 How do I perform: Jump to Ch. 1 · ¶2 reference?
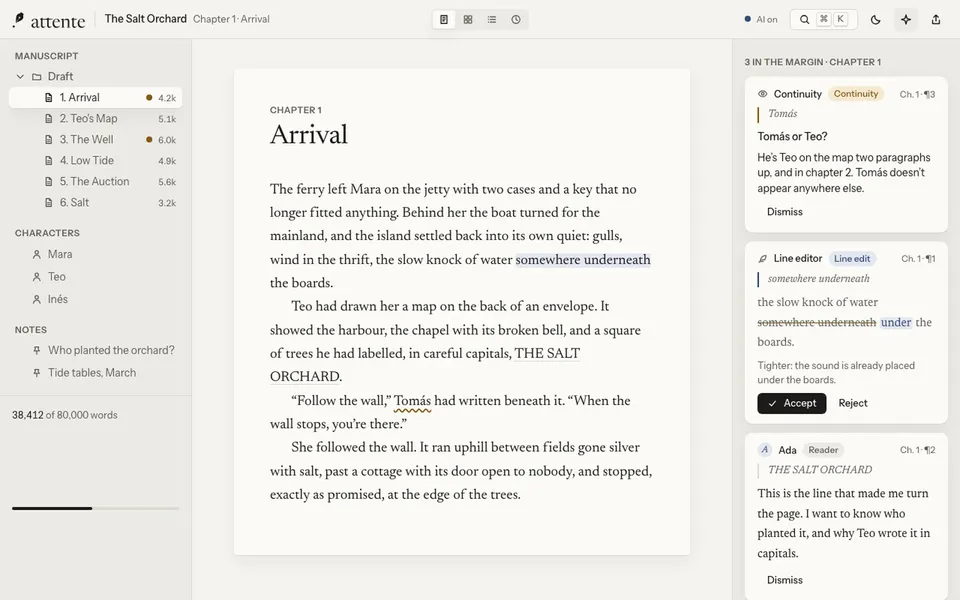pyautogui.click(x=918, y=450)
